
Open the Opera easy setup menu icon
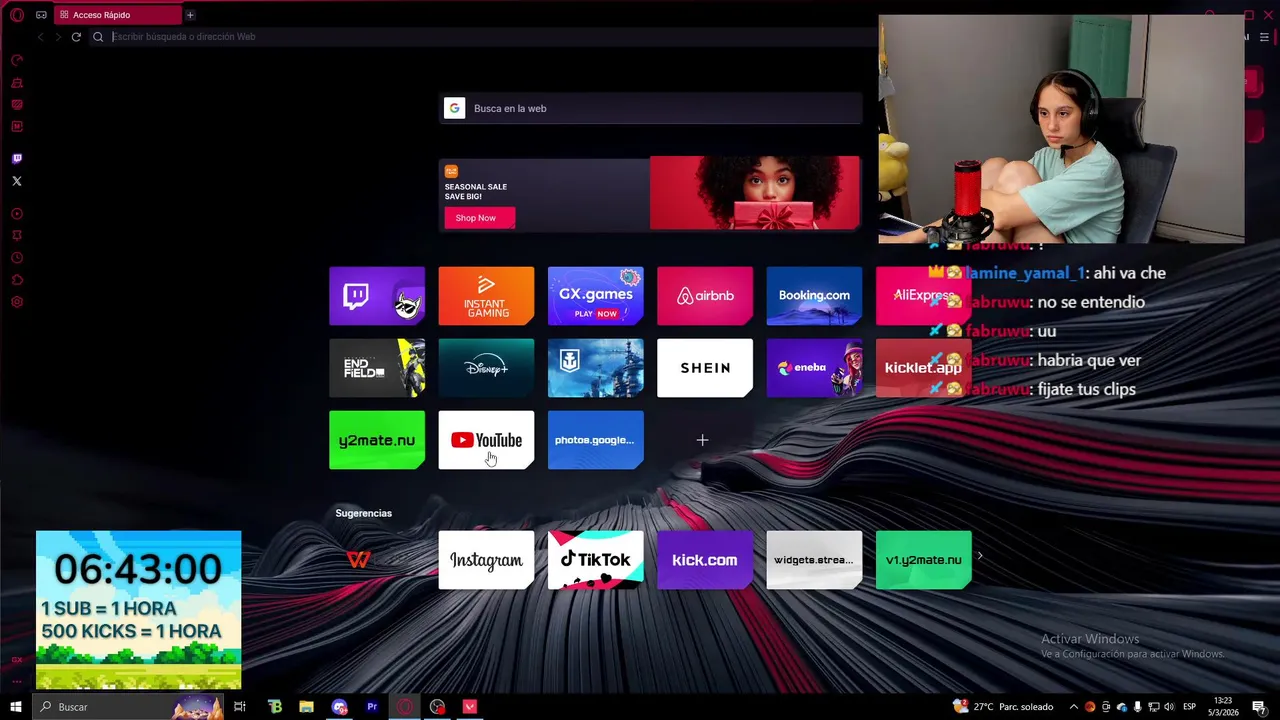coord(1264,37)
